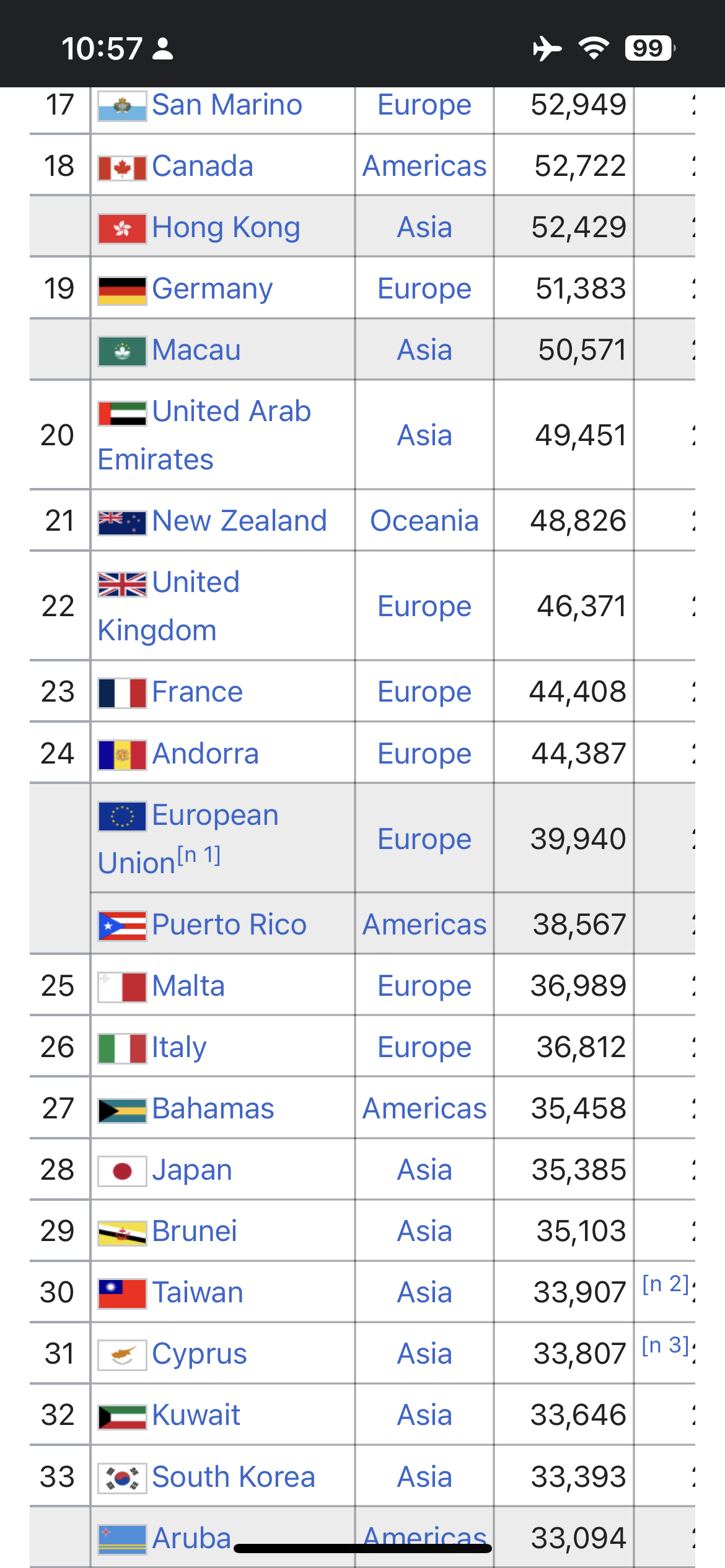The width and height of the screenshot is (725, 1568).
Task: Tap the Hong Kong flag icon
Action: pos(122,229)
